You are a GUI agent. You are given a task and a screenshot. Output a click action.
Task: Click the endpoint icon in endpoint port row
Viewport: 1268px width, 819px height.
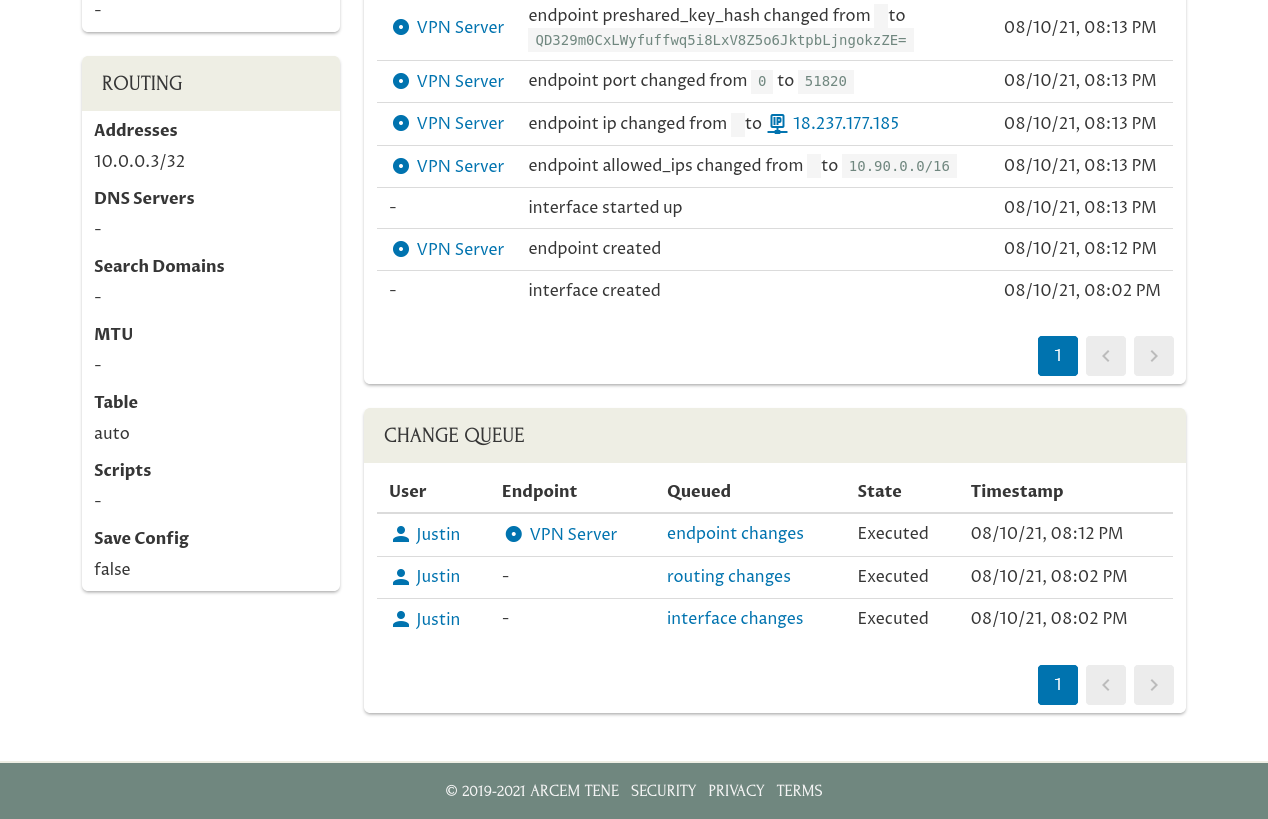click(401, 81)
